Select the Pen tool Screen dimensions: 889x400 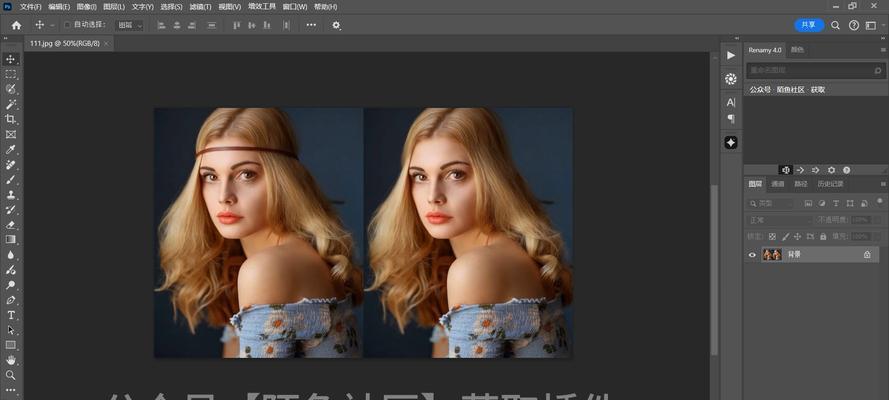pyautogui.click(x=10, y=300)
